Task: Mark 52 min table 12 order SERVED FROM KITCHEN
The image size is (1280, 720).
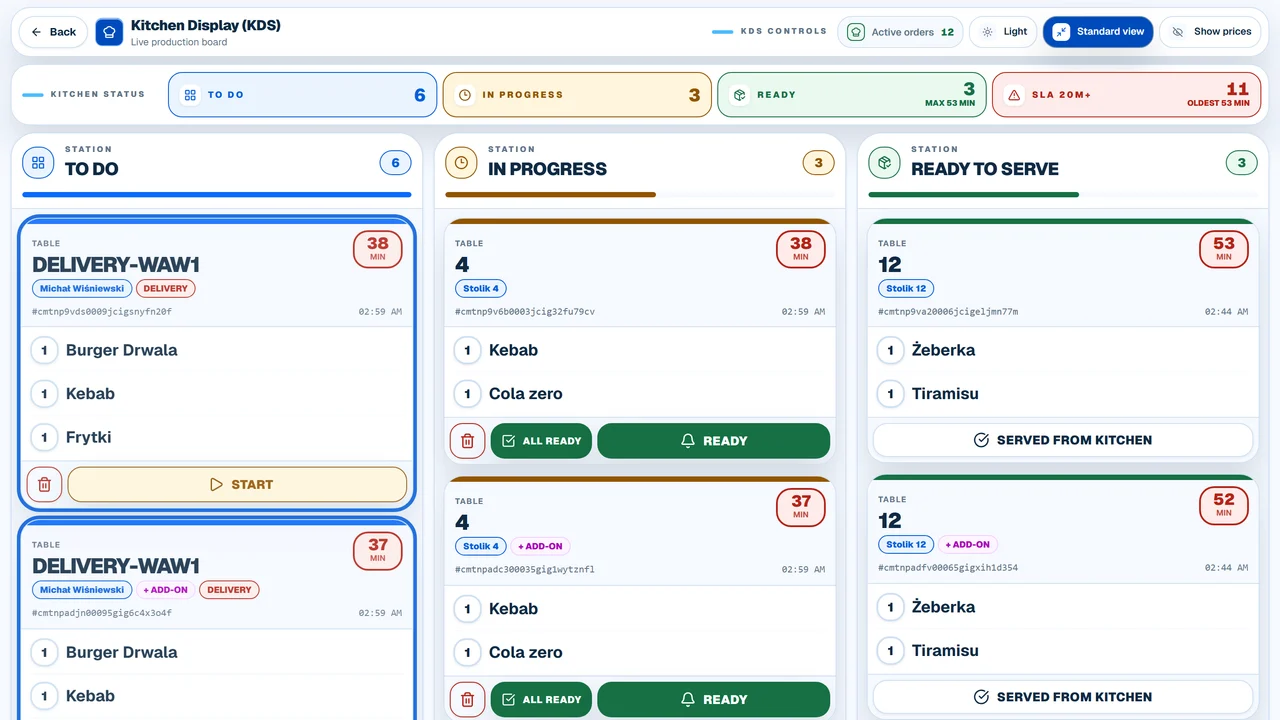Action: point(1063,697)
